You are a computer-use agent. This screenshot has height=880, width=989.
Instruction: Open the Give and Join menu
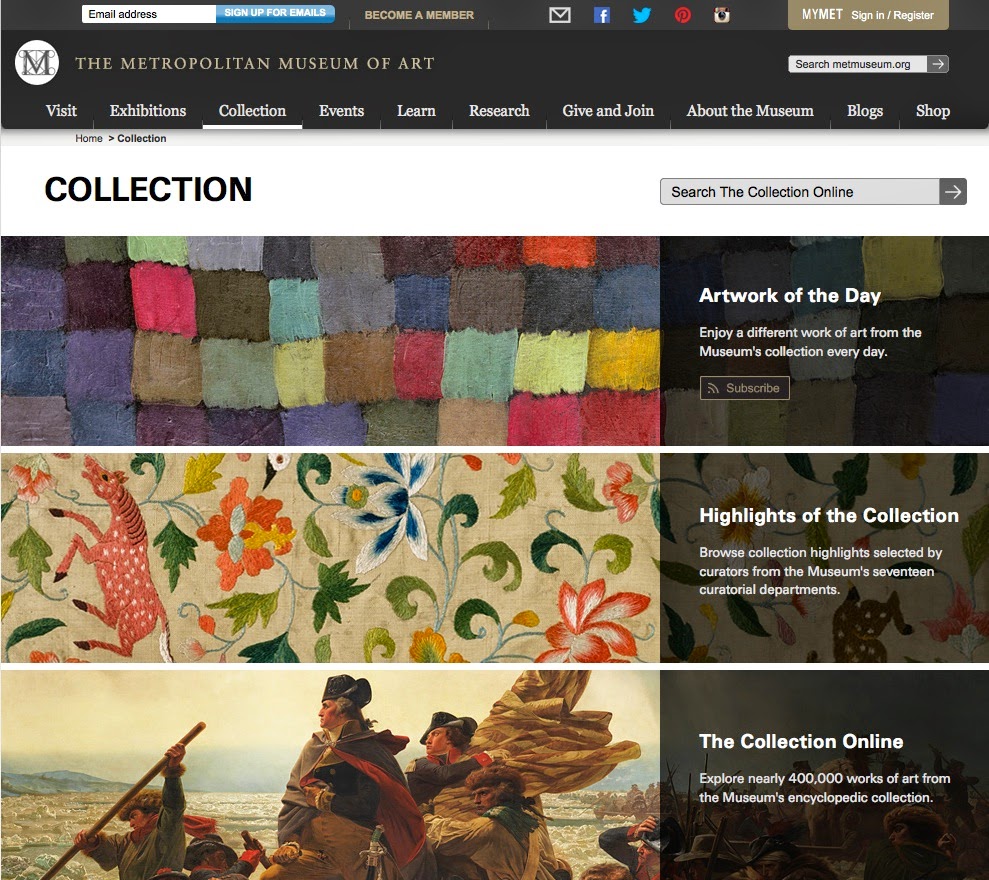coord(608,110)
